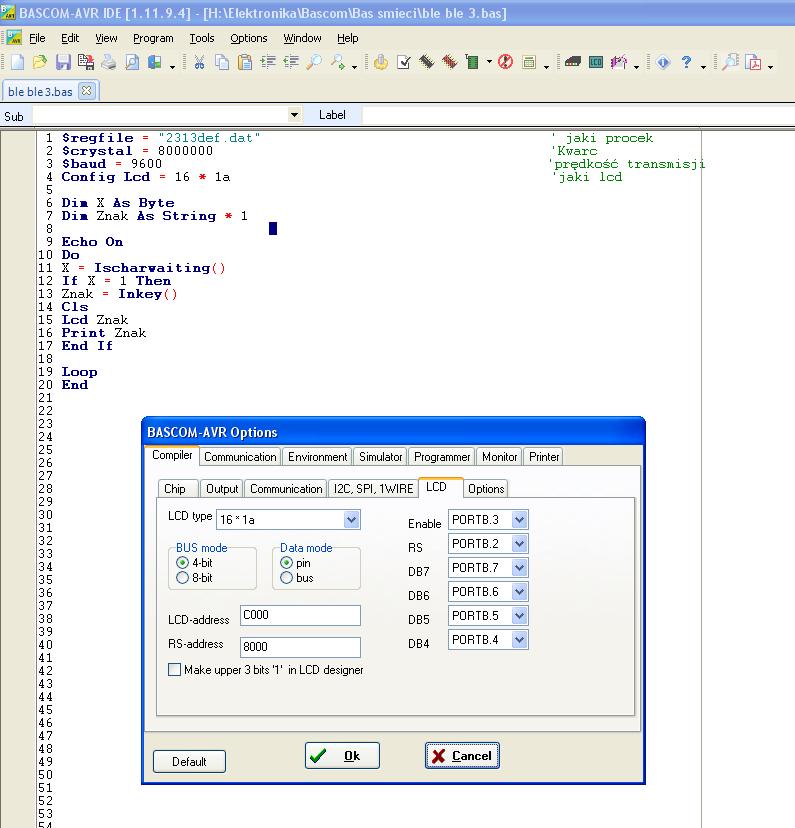Screen dimensions: 795x828
Task: Expand the LCD type dropdown
Action: point(351,520)
